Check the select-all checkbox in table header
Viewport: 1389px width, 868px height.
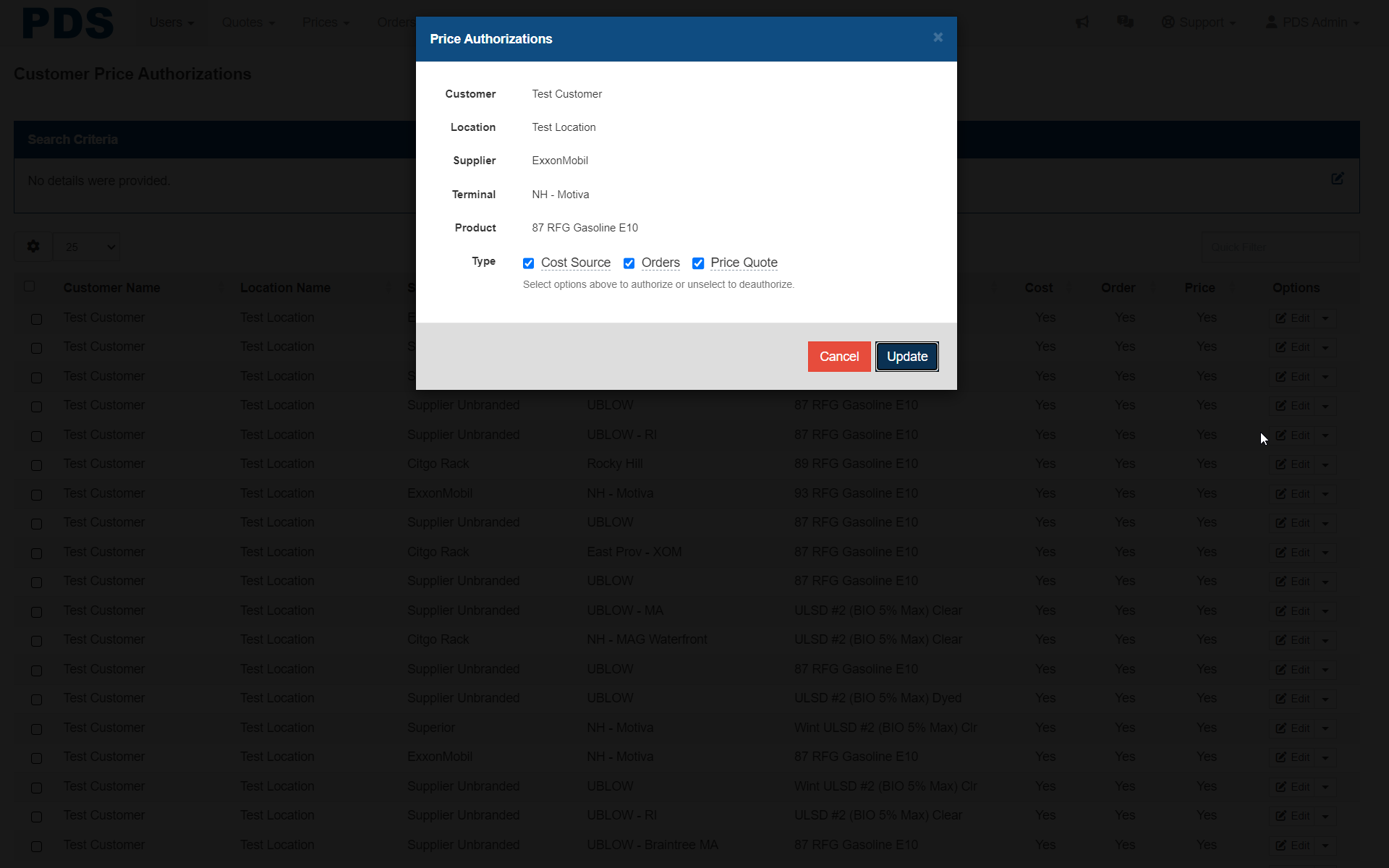(x=30, y=286)
